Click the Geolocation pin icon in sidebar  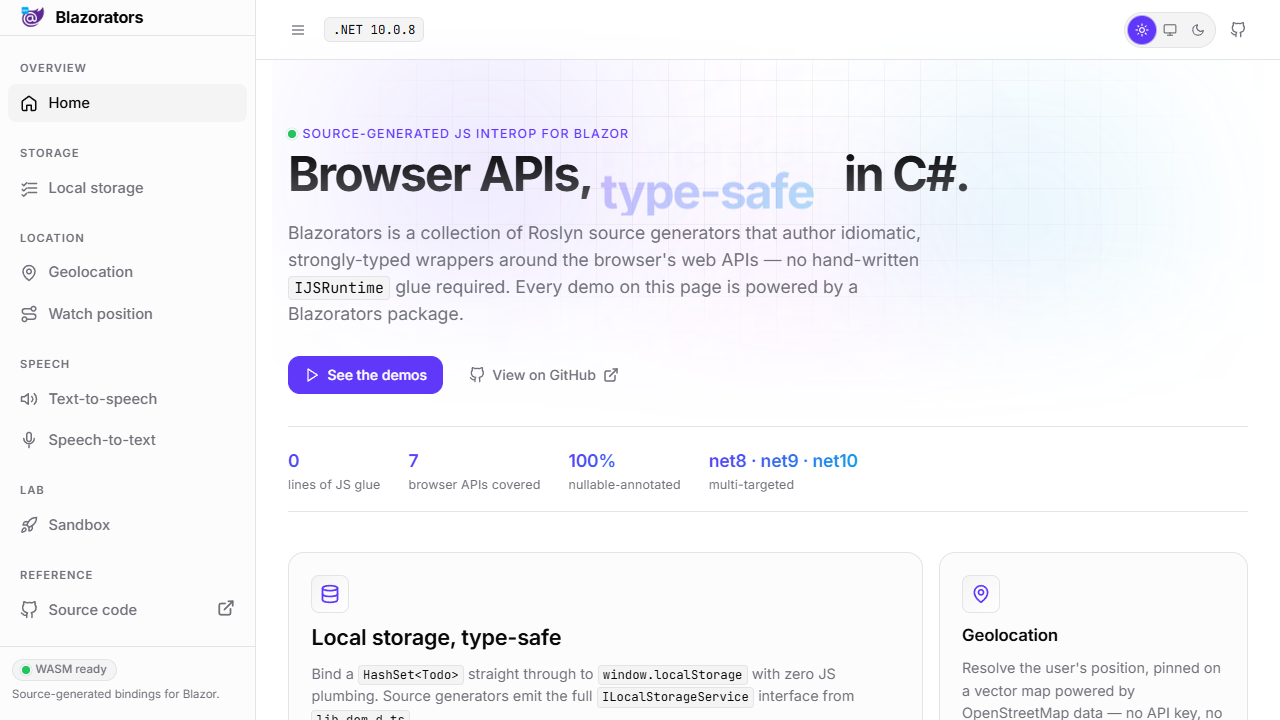click(x=29, y=272)
